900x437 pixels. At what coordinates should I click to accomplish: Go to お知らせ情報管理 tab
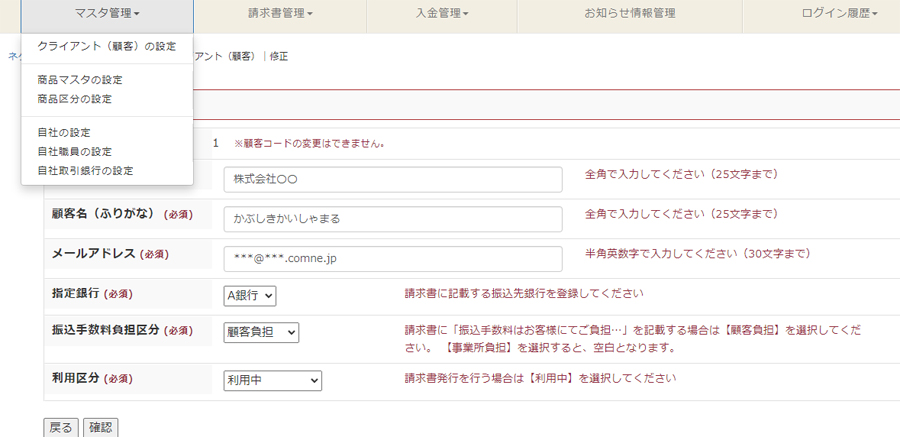(629, 14)
